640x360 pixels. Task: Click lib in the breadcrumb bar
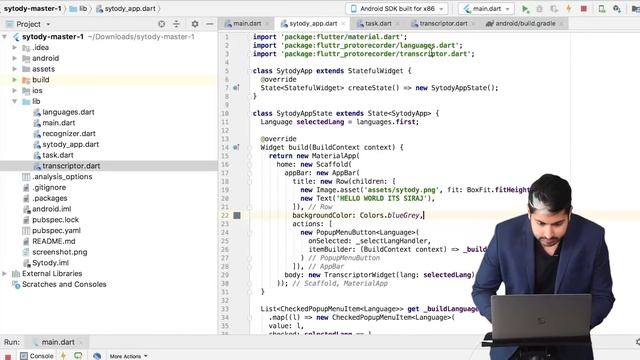coord(79,9)
